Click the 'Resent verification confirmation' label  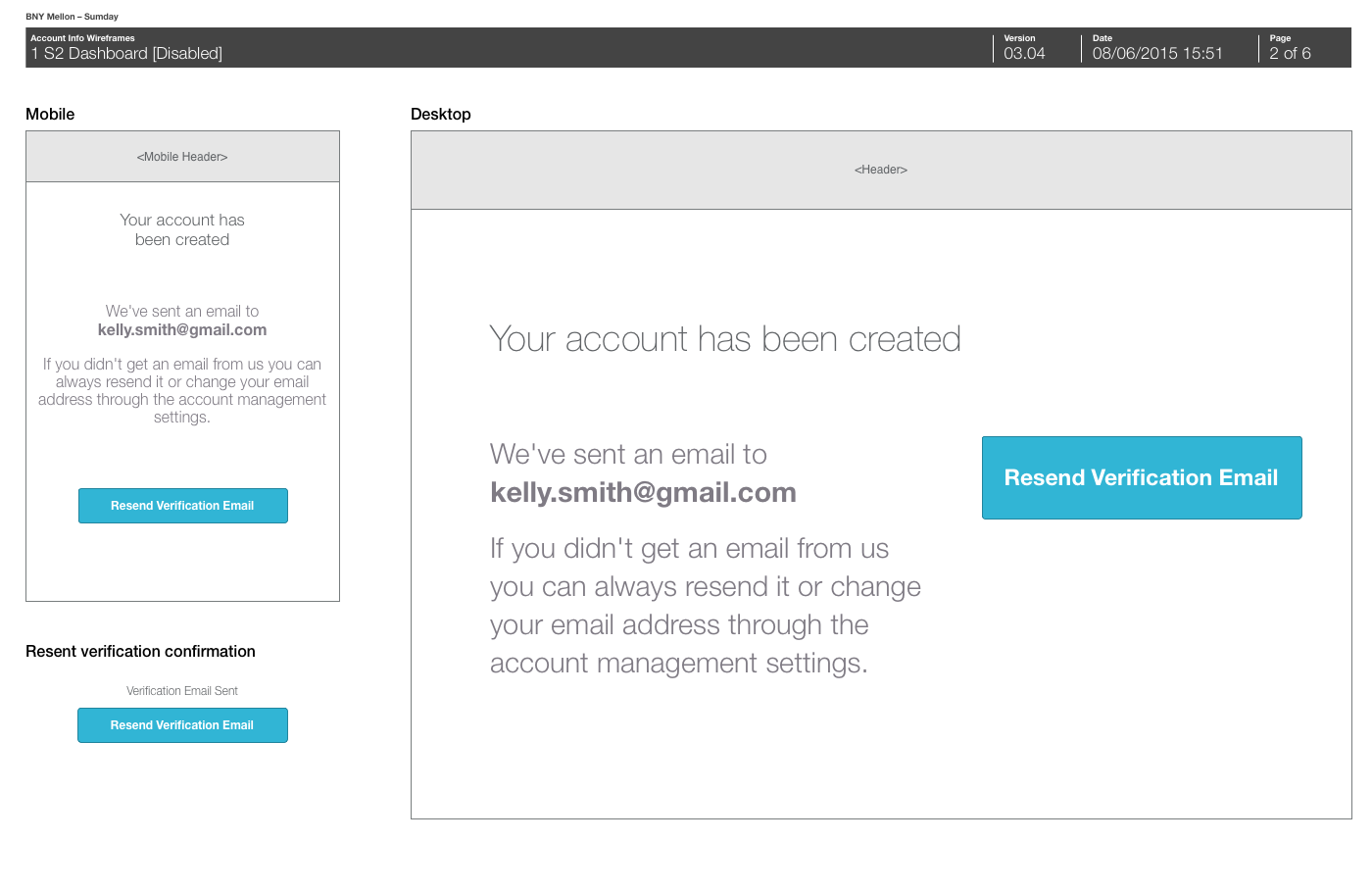click(140, 652)
